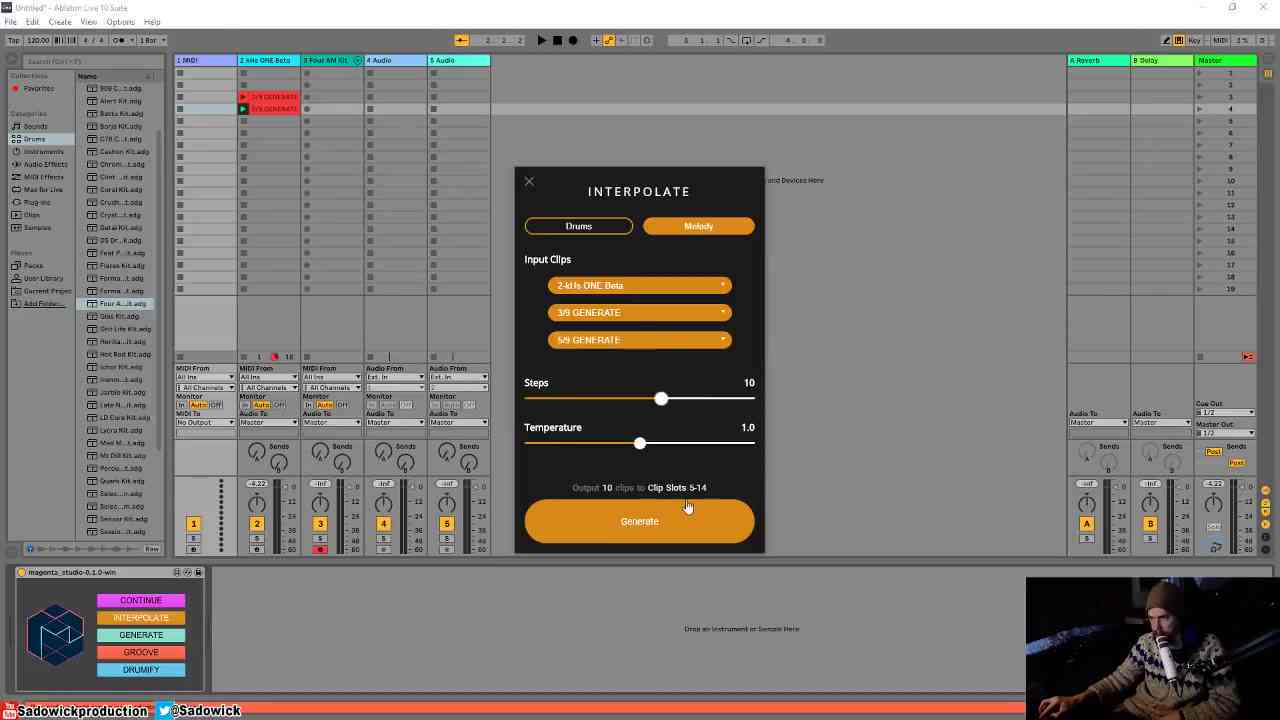
Task: Open the 1 Bar quantization dropdown
Action: [x=152, y=40]
